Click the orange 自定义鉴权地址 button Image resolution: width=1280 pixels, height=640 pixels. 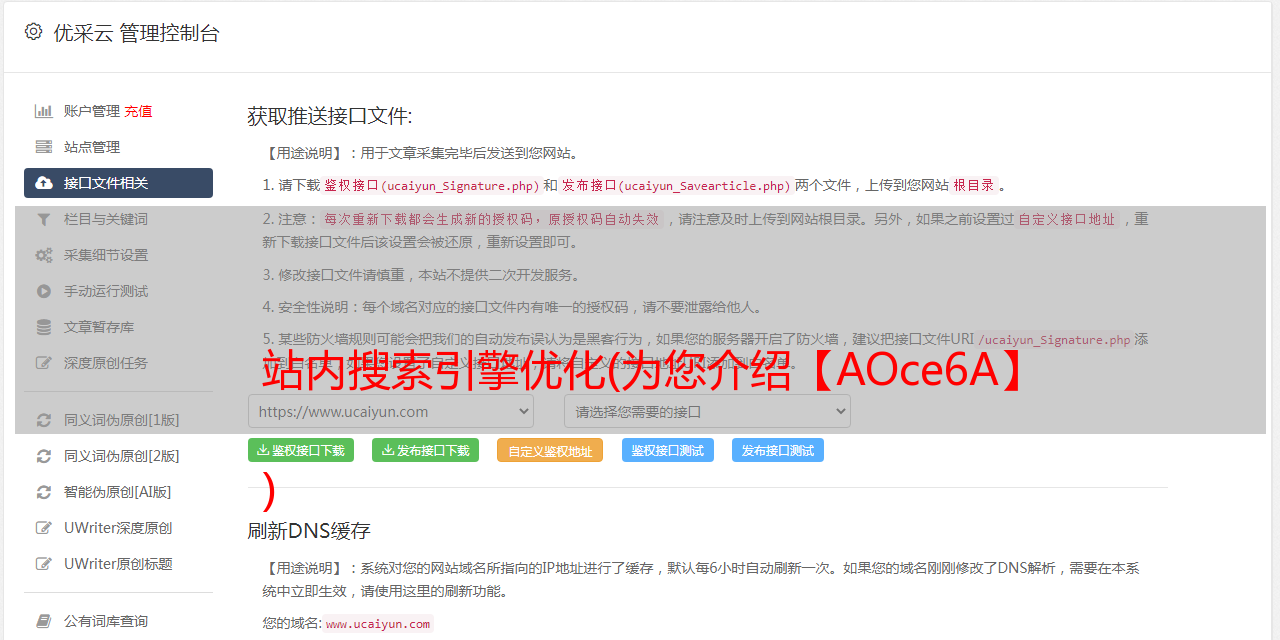[x=550, y=450]
